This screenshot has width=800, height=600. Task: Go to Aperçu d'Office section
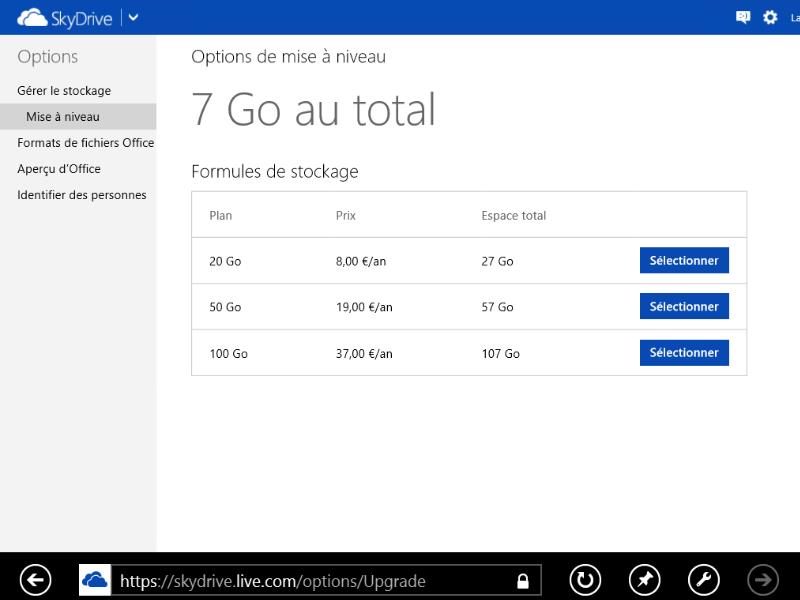pyautogui.click(x=59, y=169)
